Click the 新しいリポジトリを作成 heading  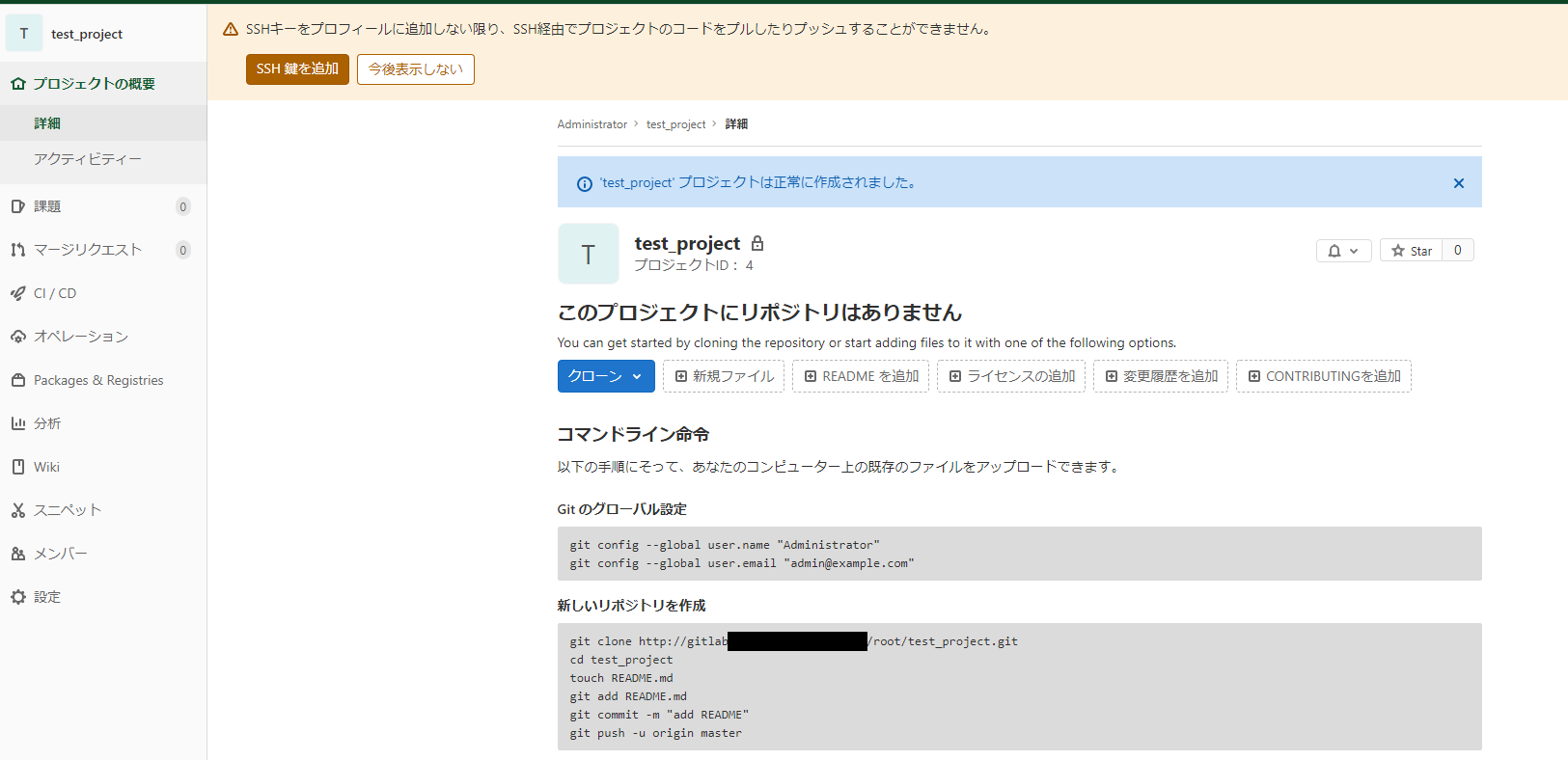click(x=631, y=606)
